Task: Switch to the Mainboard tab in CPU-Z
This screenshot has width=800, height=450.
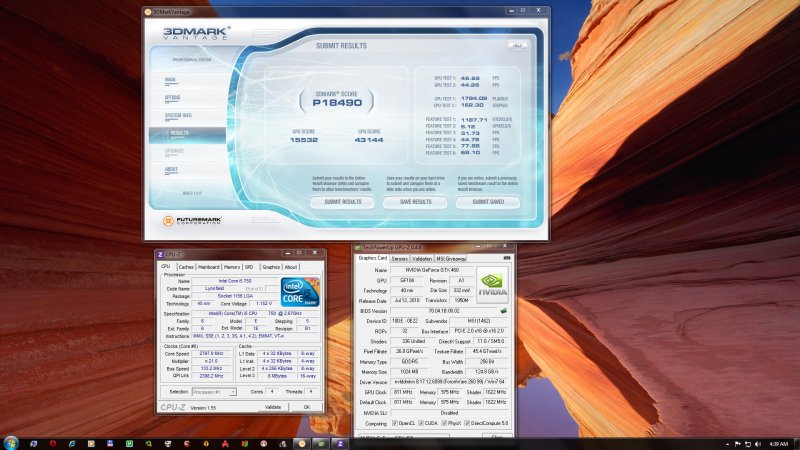Action: coord(209,267)
